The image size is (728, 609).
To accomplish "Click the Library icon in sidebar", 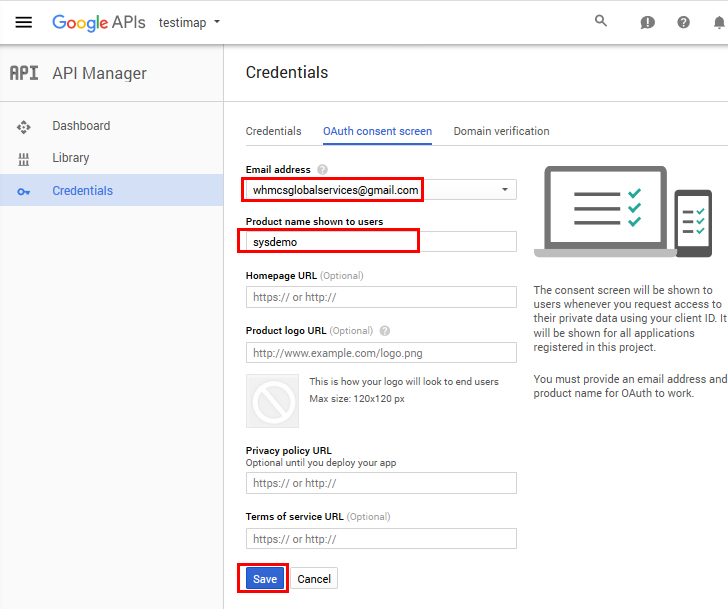I will tap(24, 159).
